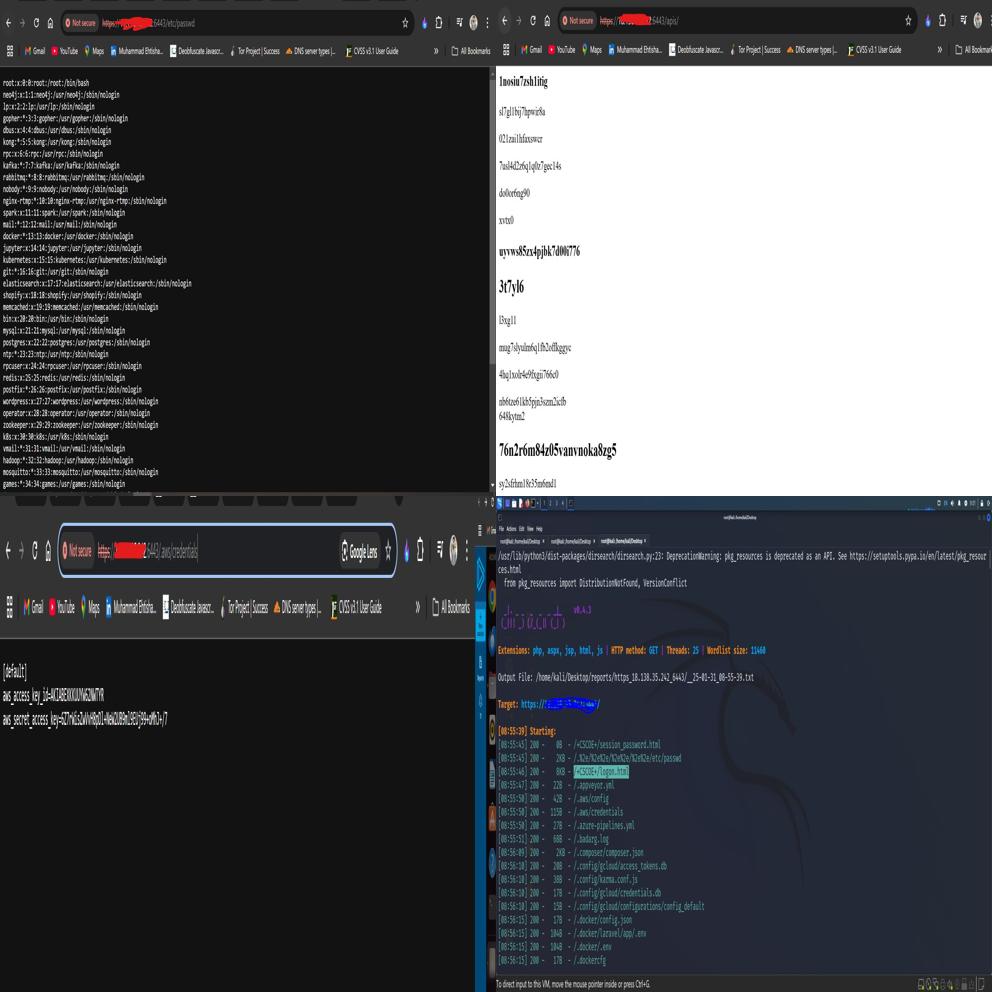Open Chrome kebab menu in /etc/passwd window
This screenshot has width=992, height=992.
[x=487, y=23]
